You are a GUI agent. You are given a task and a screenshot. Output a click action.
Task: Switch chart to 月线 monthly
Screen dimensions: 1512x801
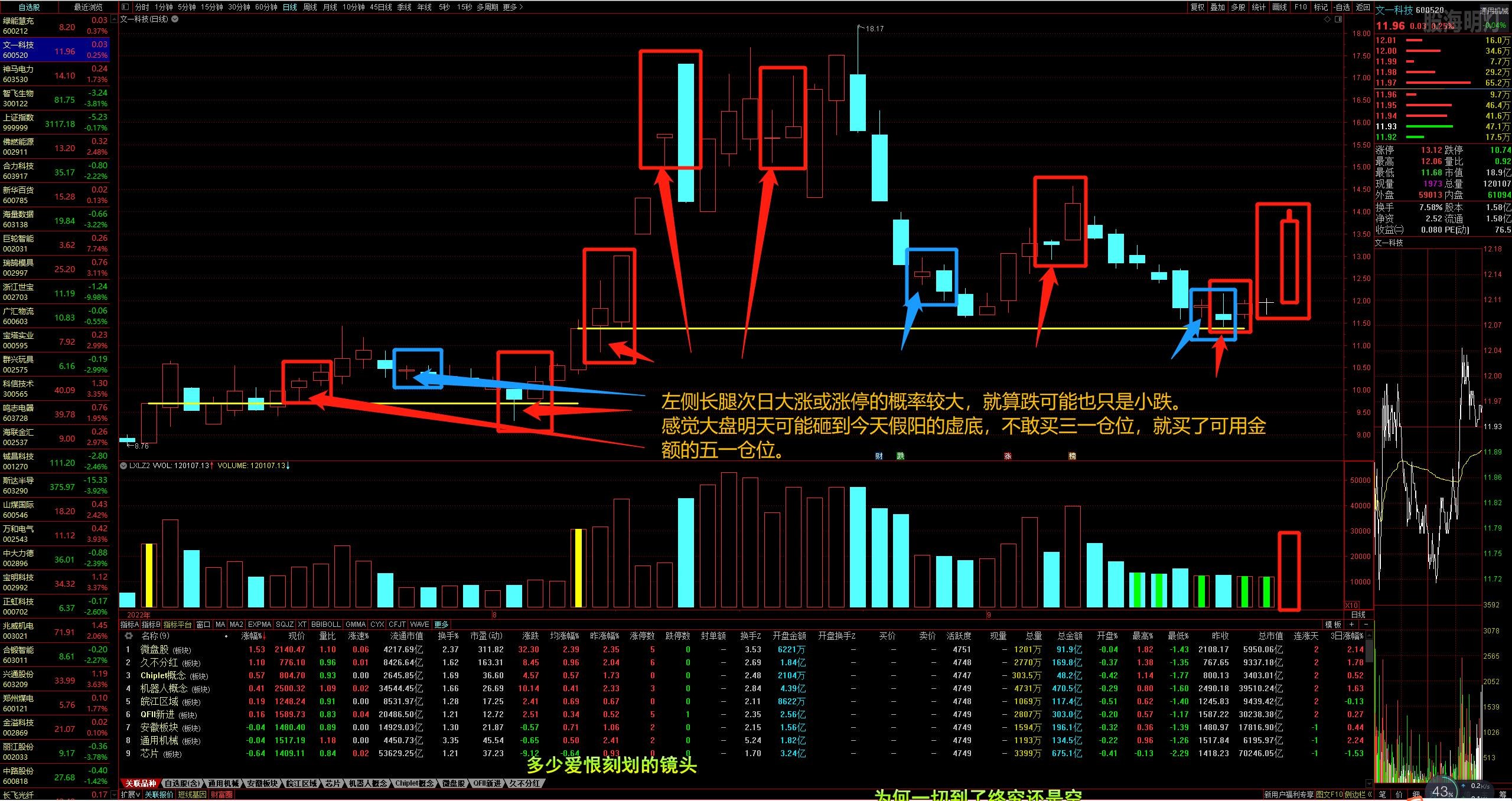330,7
